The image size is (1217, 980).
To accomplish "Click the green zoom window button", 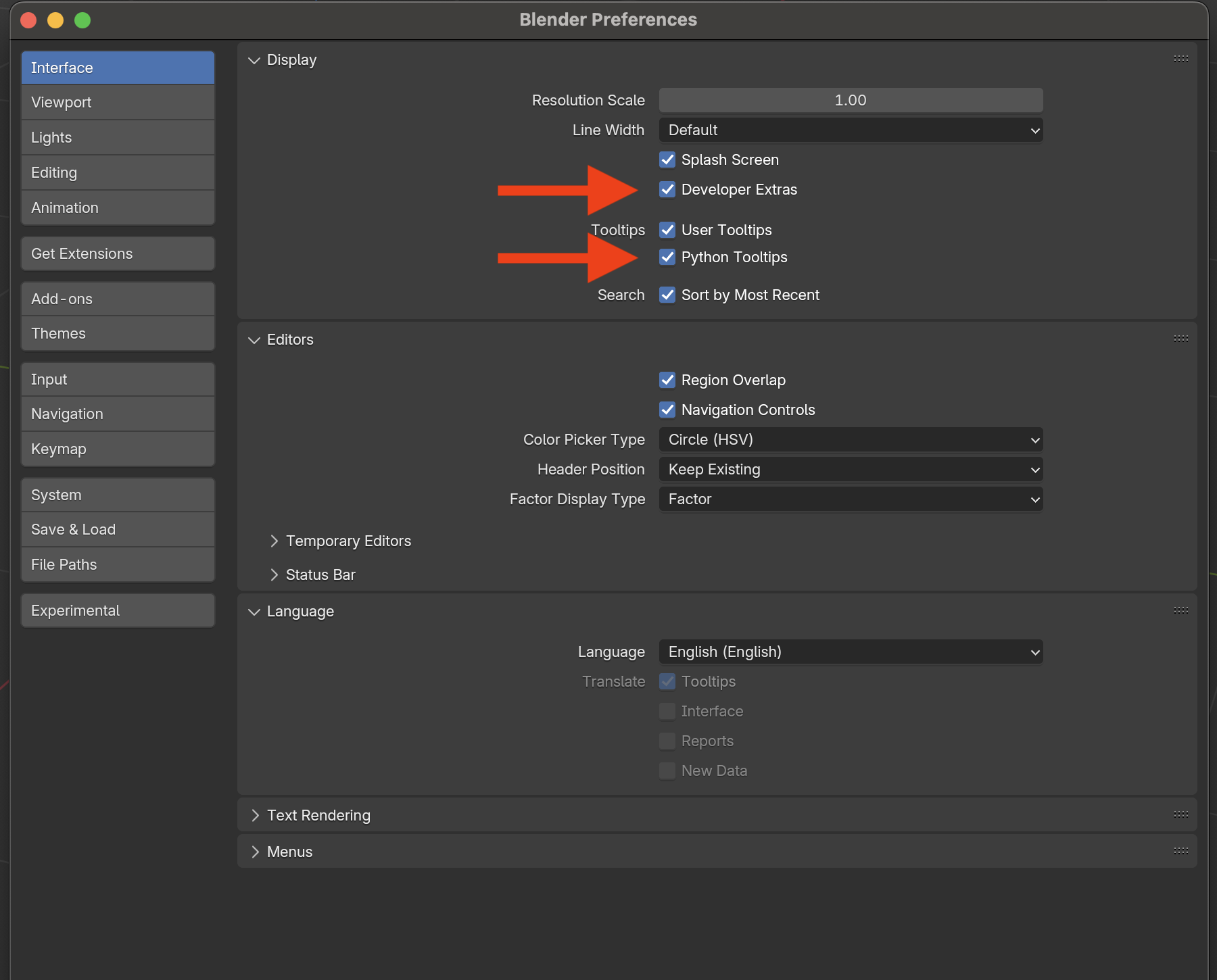I will coord(82,20).
